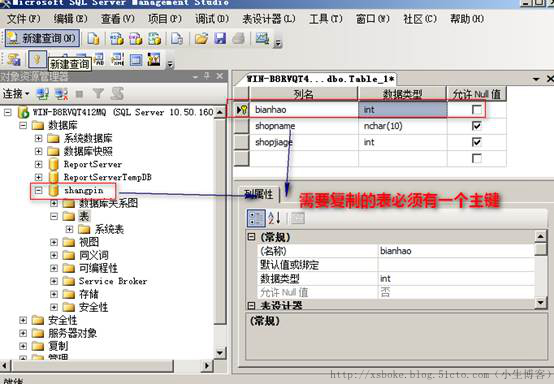Select the Alphabetical A-Z sort icon in properties
Viewport: 554px width, 384px height.
pos(275,218)
